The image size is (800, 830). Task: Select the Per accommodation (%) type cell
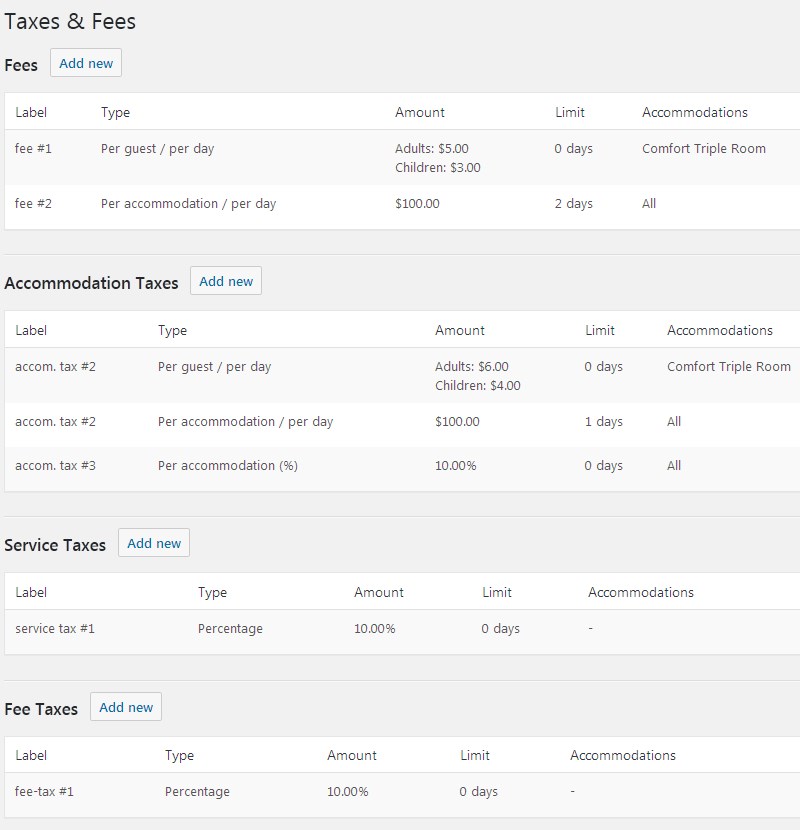tap(228, 466)
